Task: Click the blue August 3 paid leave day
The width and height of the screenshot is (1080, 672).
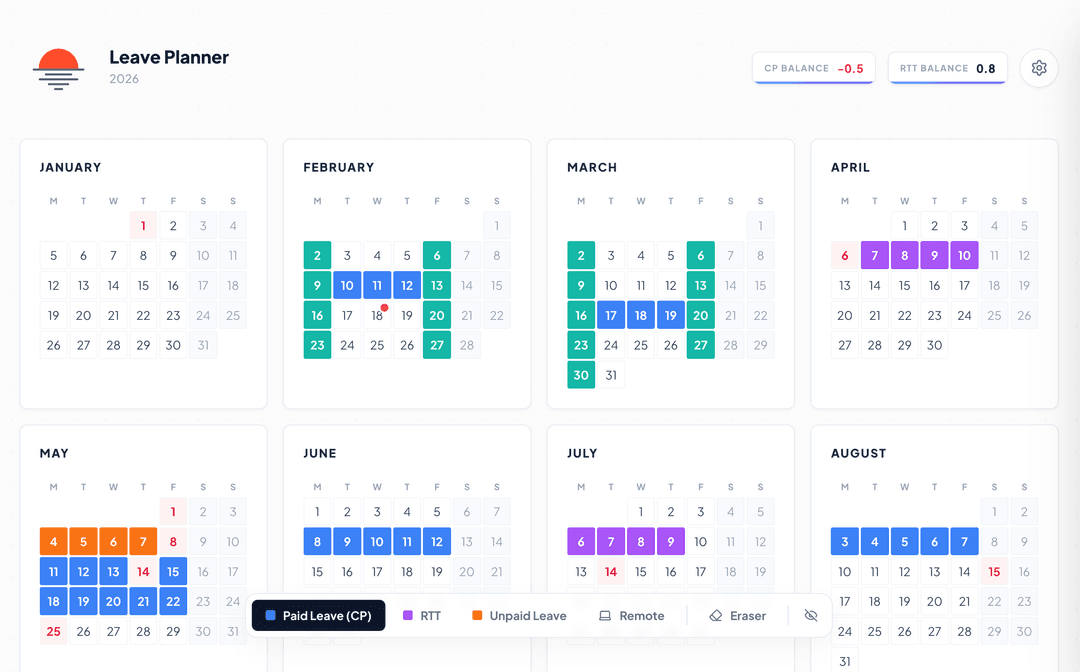Action: coord(845,542)
